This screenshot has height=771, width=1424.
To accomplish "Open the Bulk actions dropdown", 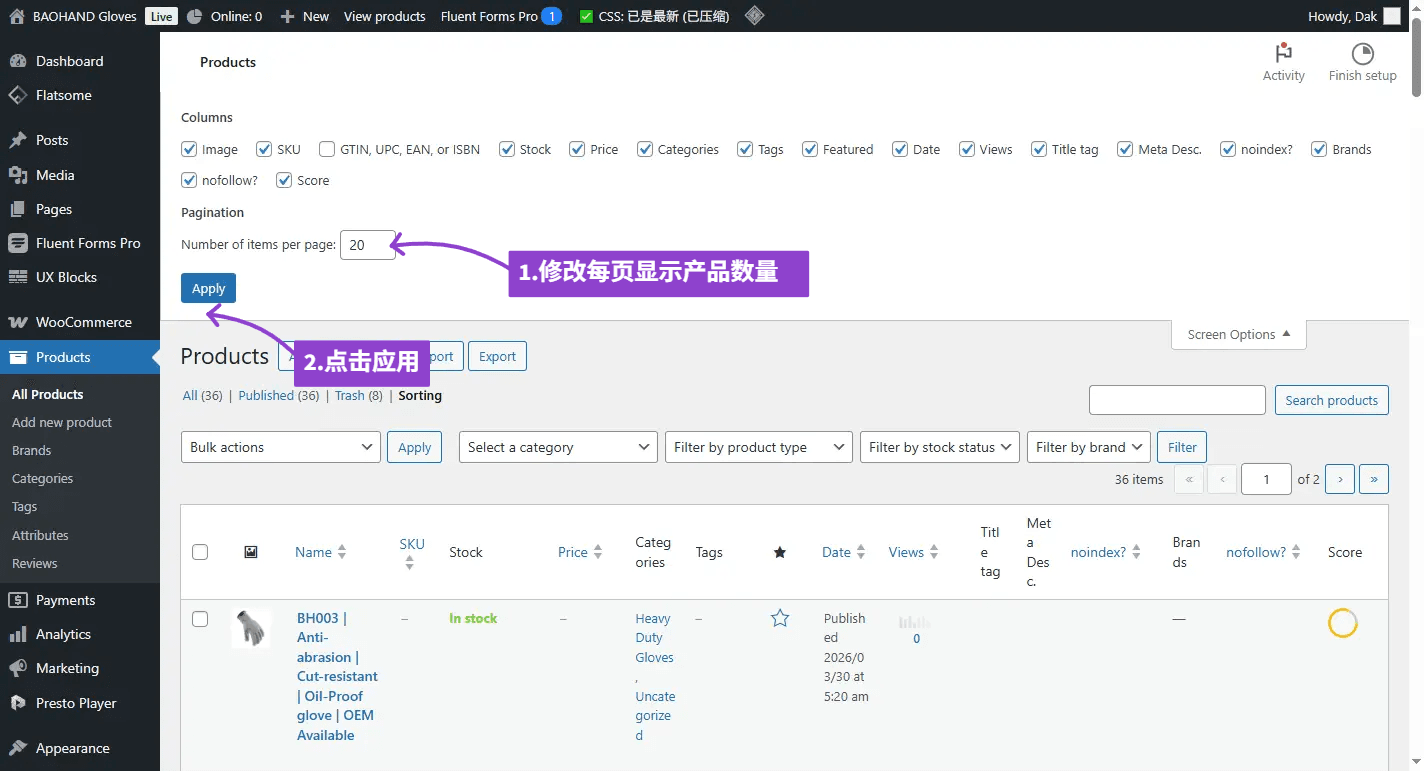I will tap(280, 448).
